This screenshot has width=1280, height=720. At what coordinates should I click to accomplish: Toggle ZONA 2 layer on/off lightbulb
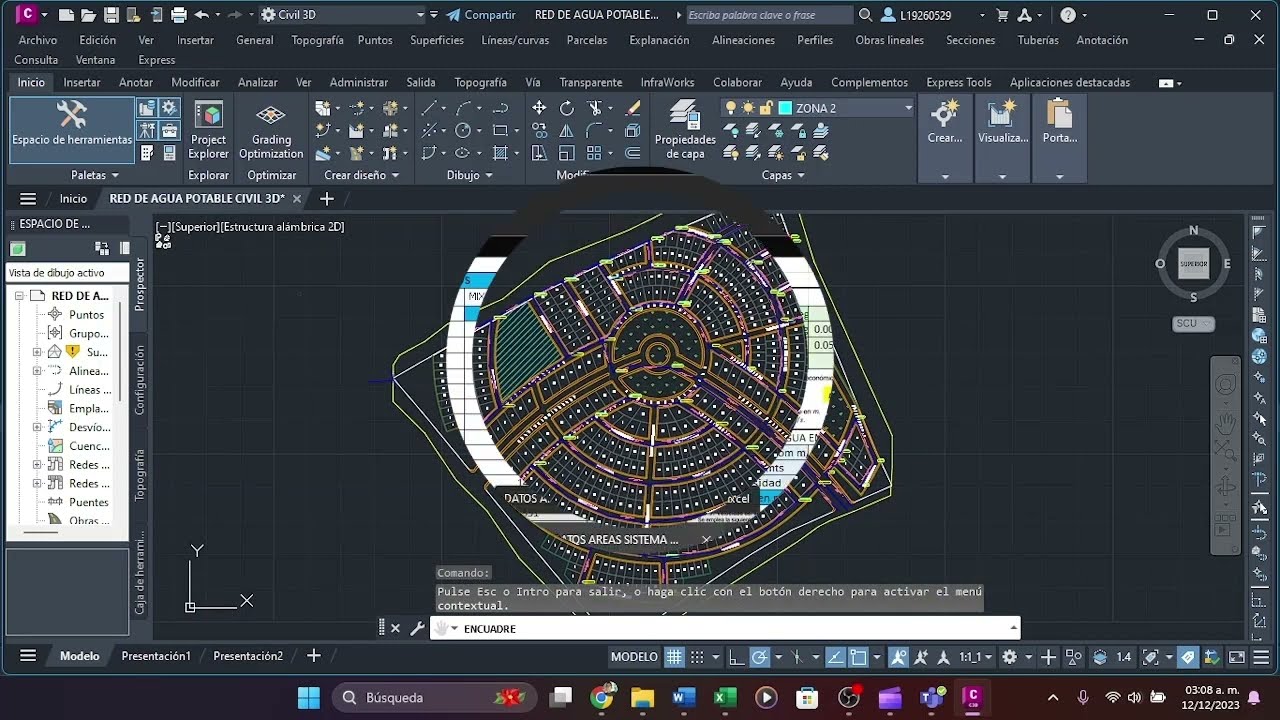(x=731, y=108)
